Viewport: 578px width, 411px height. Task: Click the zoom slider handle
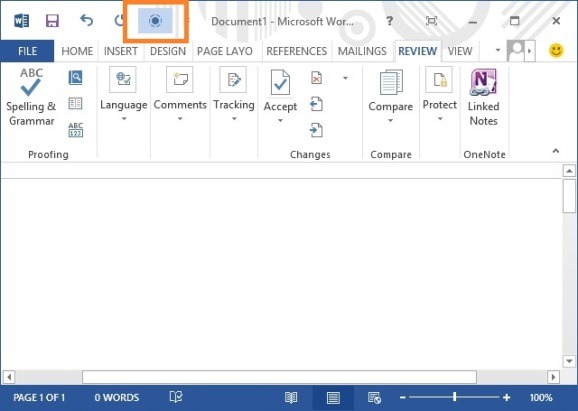point(455,397)
